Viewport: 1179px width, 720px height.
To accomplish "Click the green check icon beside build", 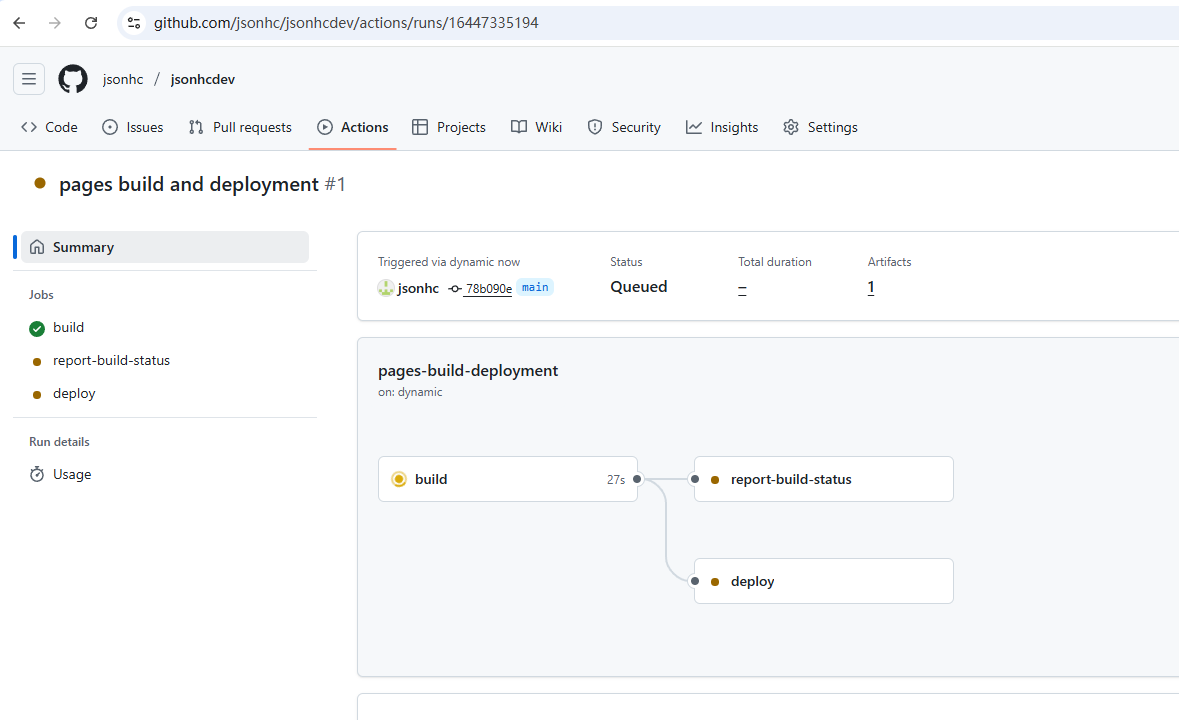I will (x=37, y=328).
